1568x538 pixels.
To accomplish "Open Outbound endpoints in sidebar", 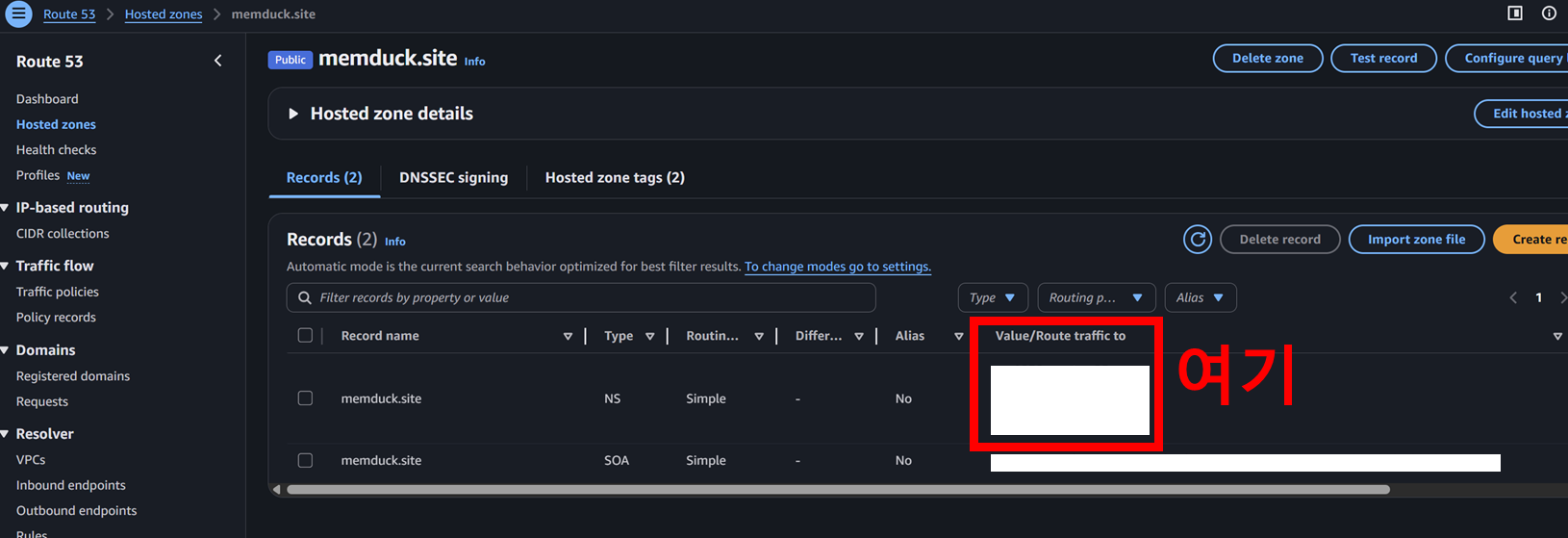I will coord(76,511).
